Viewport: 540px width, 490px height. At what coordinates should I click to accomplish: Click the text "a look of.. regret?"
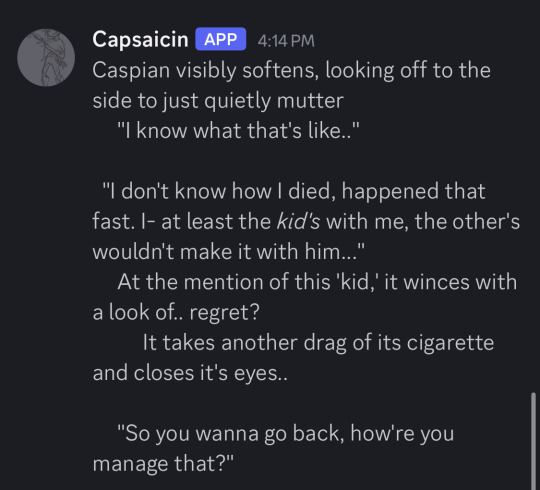point(176,313)
